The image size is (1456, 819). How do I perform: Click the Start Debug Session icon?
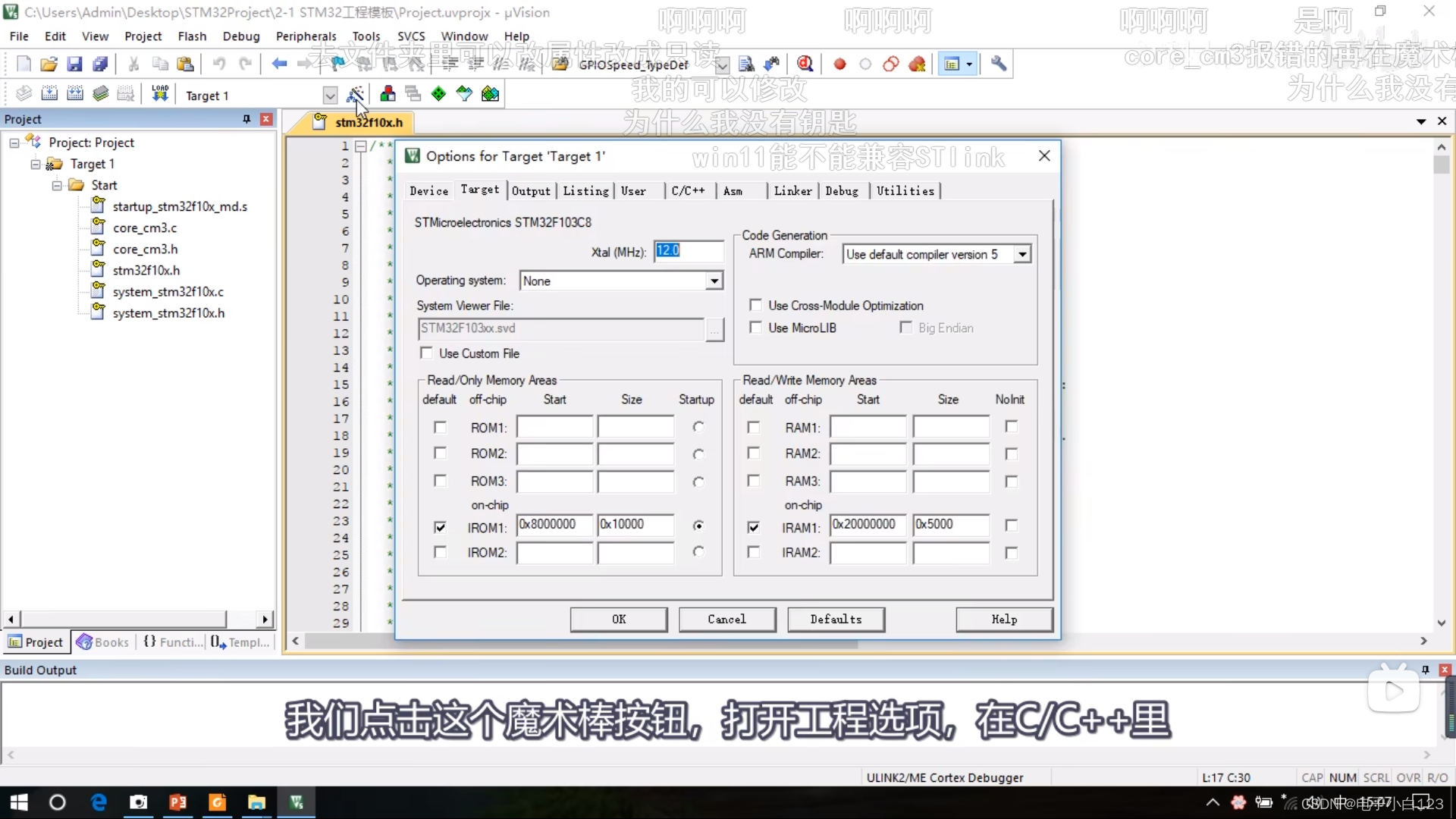(805, 64)
